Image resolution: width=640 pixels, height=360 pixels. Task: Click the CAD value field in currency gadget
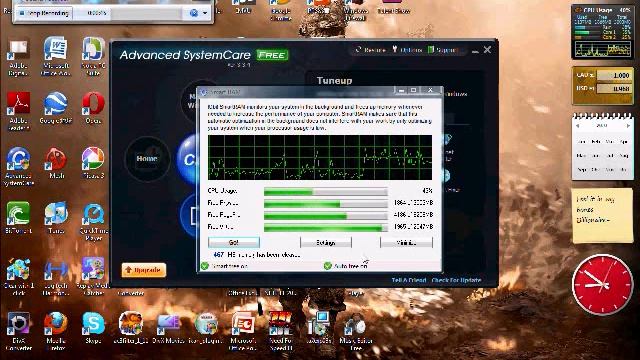tap(614, 75)
